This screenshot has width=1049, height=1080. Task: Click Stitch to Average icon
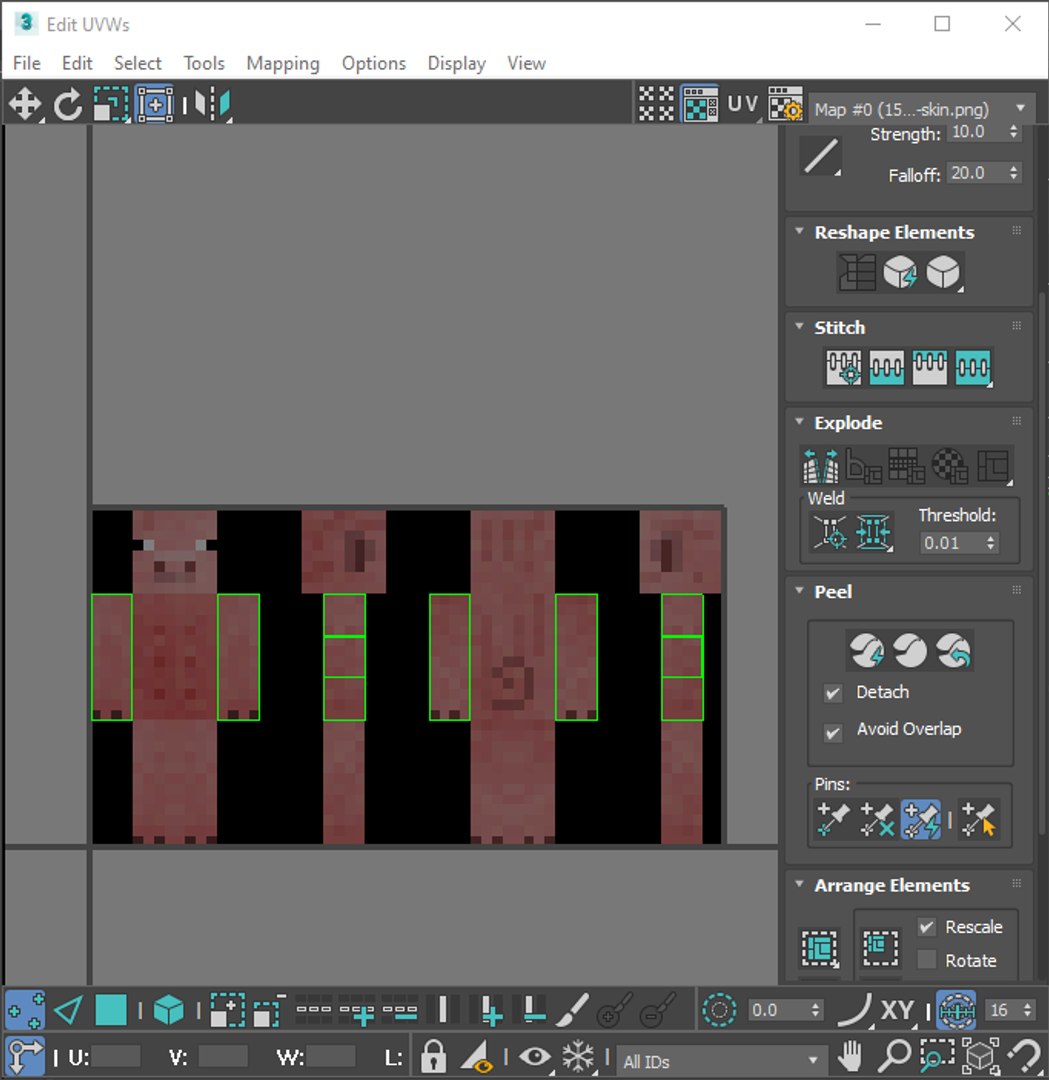886,368
